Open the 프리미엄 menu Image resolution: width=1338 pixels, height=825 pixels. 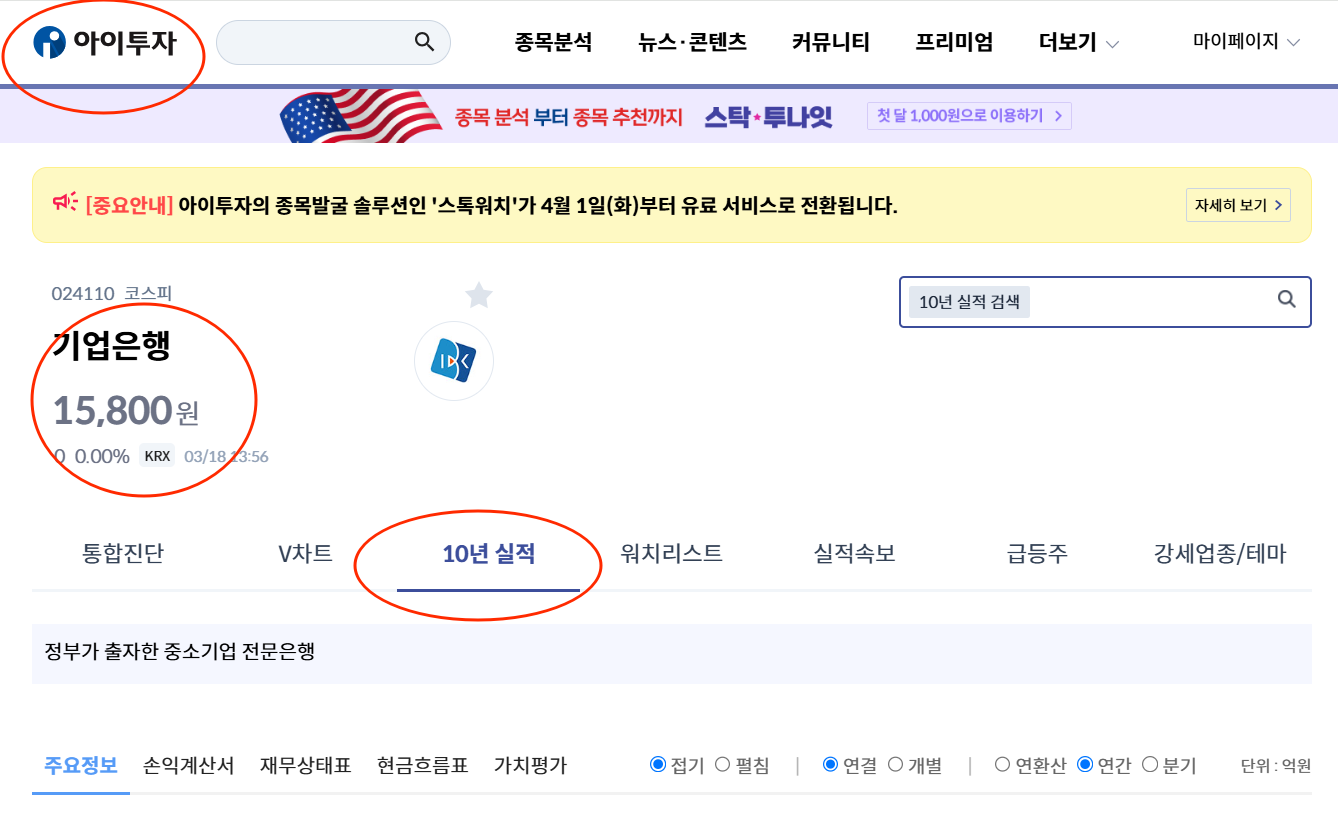coord(954,42)
